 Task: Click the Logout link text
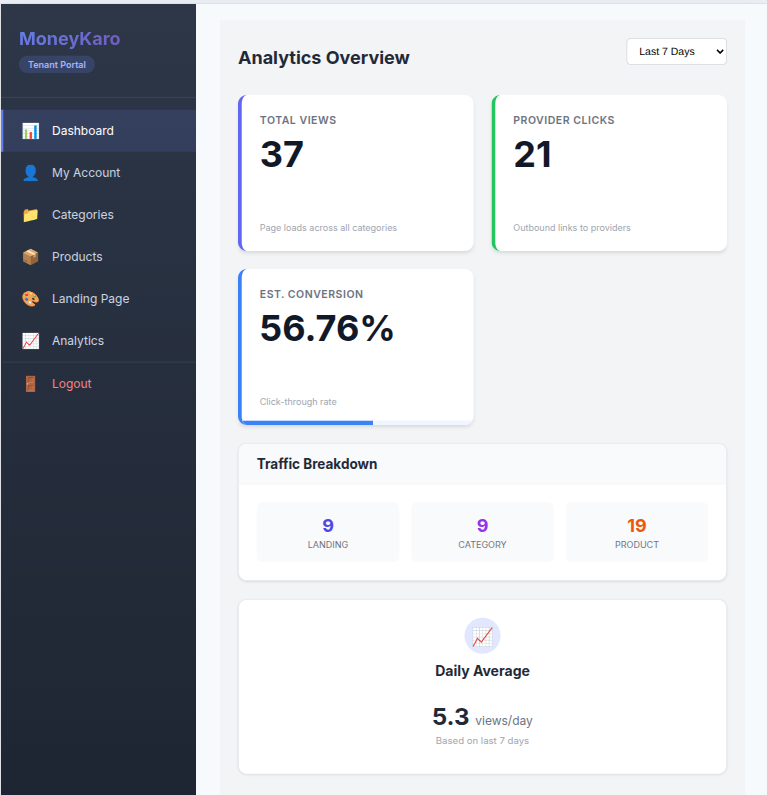[x=71, y=384]
